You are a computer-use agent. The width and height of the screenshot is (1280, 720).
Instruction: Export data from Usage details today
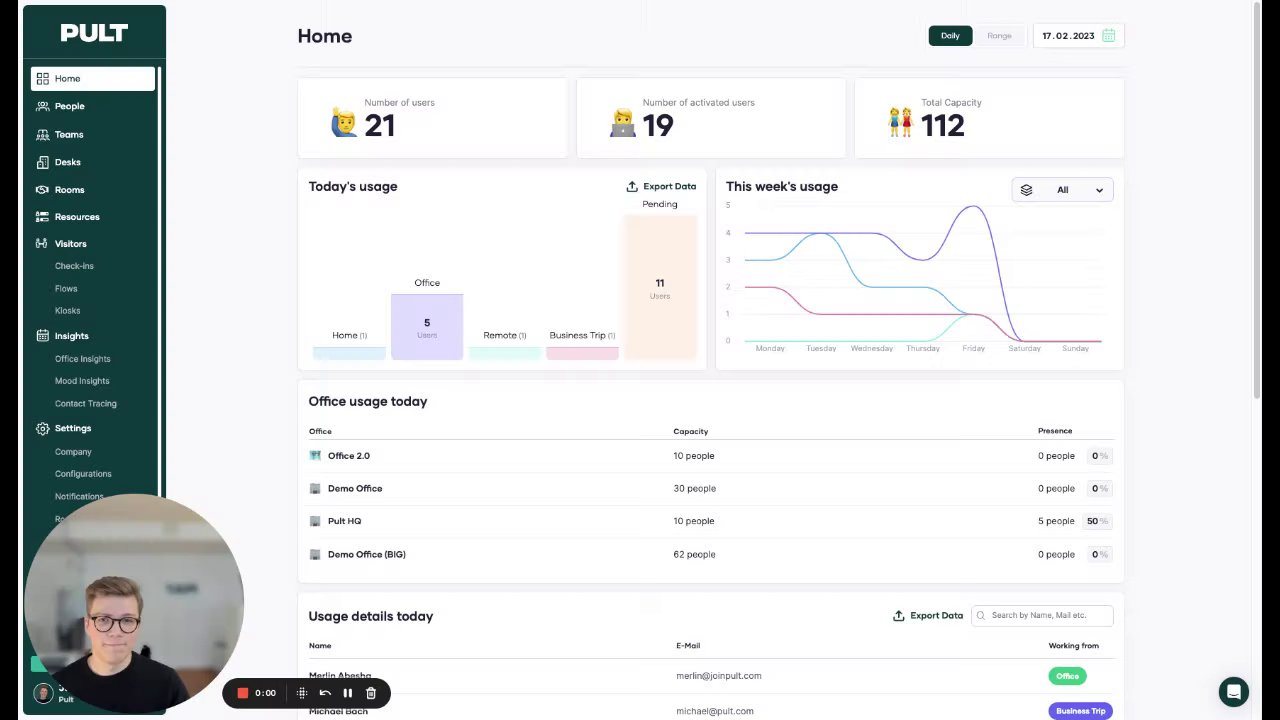pyautogui.click(x=928, y=616)
